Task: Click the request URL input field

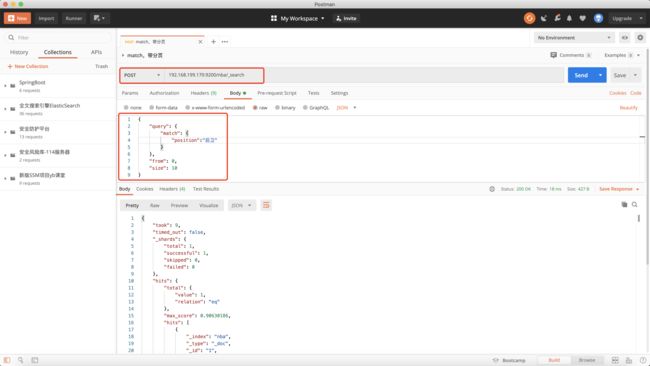Action: click(x=364, y=75)
